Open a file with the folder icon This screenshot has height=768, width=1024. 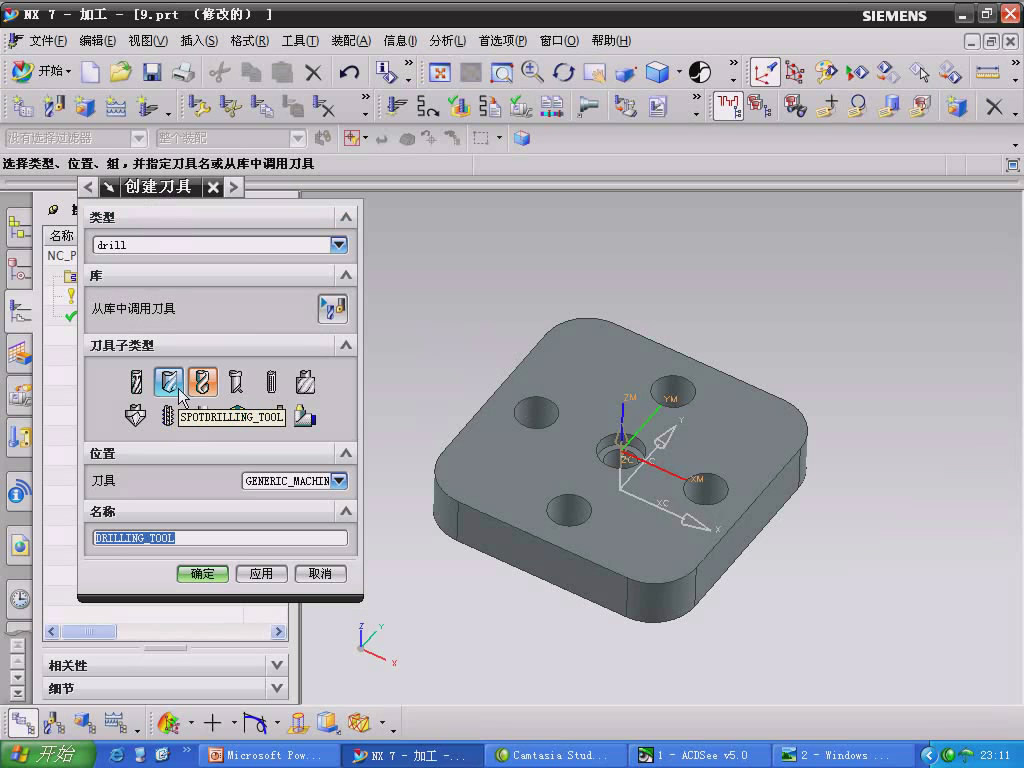coord(121,72)
